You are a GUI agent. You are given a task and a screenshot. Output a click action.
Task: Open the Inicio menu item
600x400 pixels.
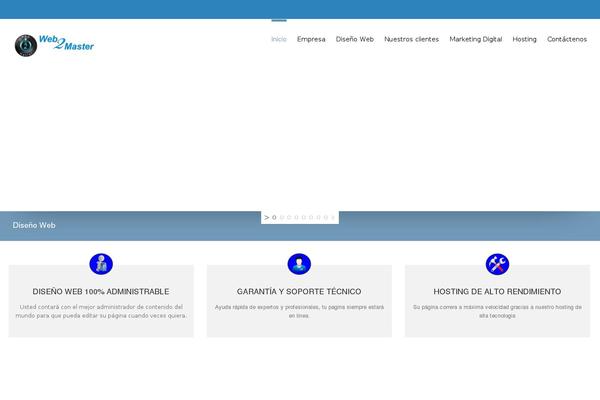(279, 39)
